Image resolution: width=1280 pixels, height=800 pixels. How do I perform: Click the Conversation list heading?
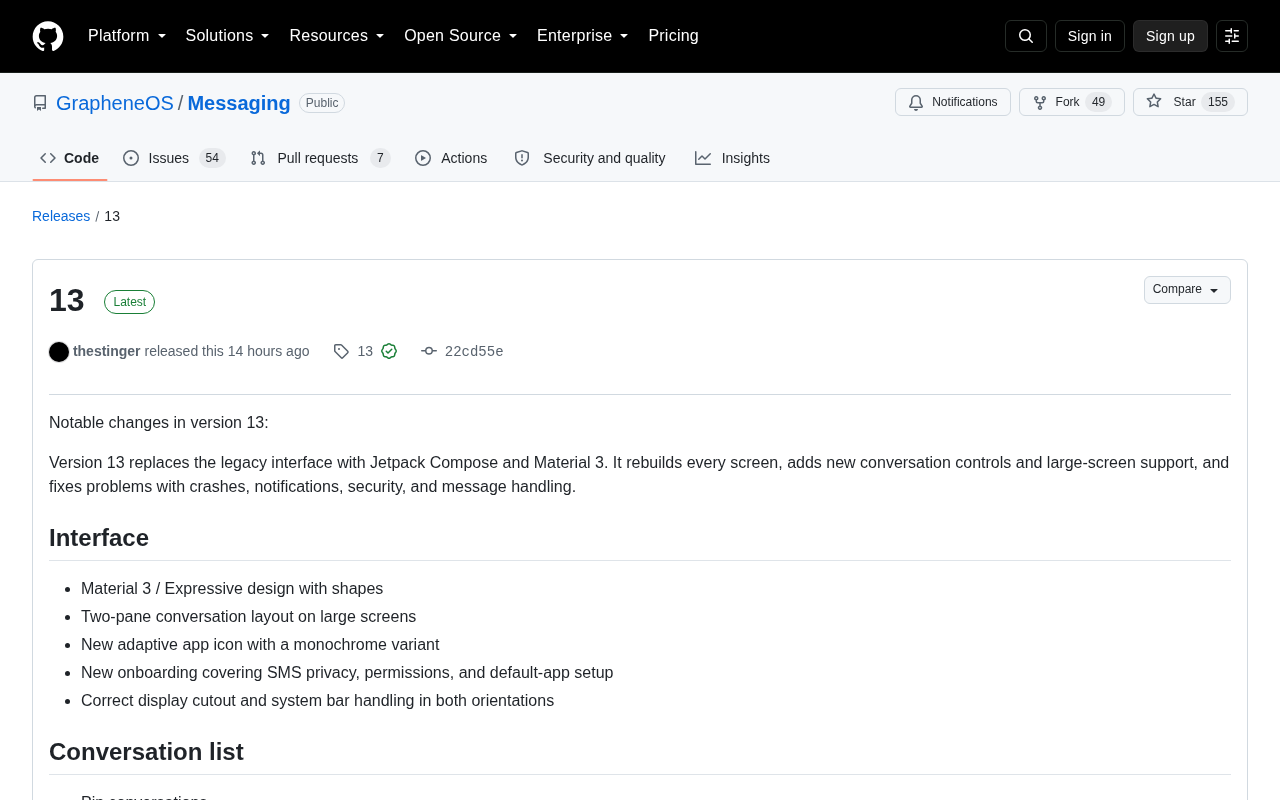click(146, 752)
